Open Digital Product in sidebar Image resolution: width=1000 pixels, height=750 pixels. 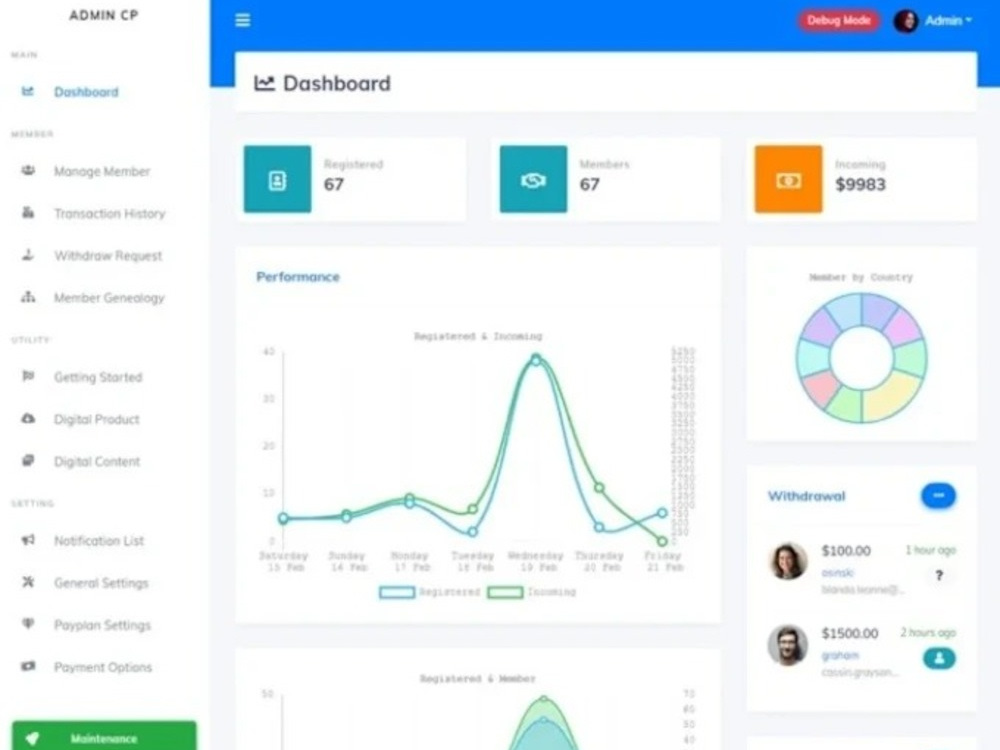point(97,419)
